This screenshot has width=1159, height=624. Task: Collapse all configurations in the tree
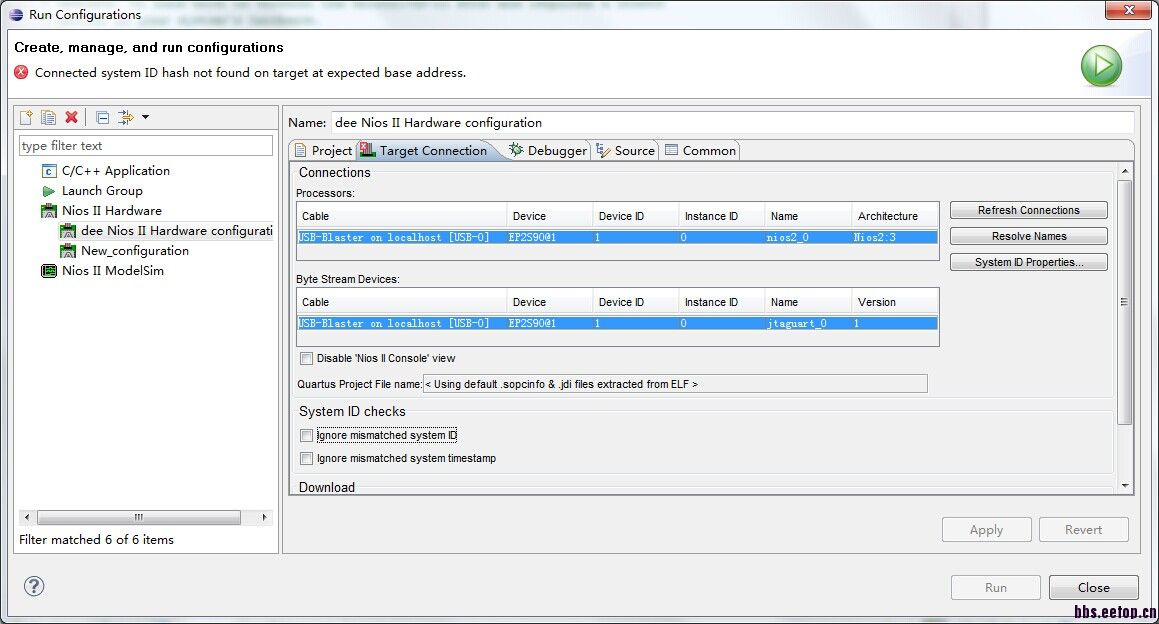(103, 118)
